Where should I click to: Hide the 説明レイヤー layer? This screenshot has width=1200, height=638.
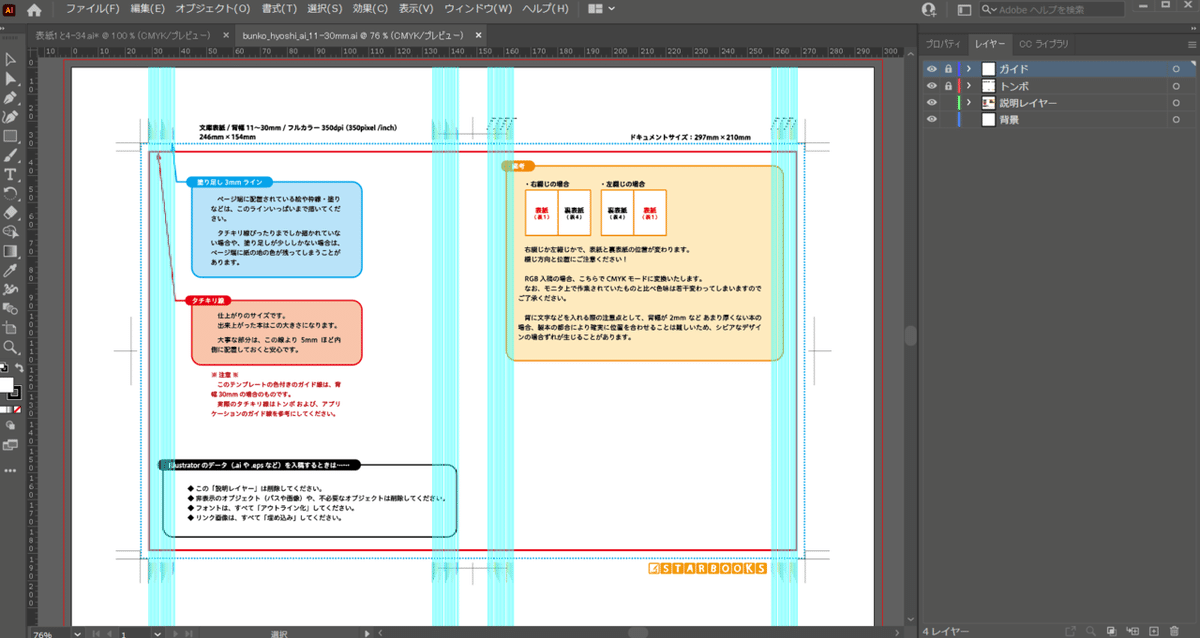point(932,102)
